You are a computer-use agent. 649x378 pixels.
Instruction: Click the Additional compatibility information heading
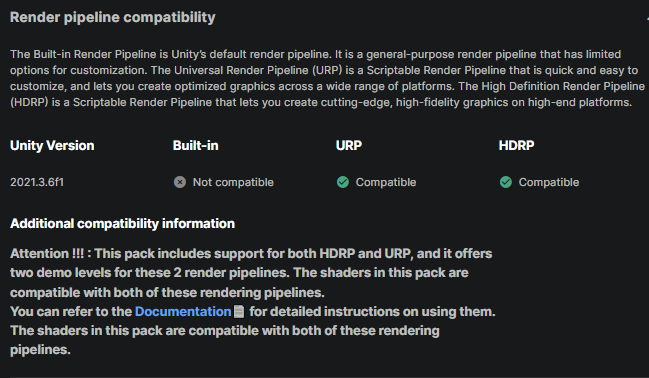[x=122, y=224]
